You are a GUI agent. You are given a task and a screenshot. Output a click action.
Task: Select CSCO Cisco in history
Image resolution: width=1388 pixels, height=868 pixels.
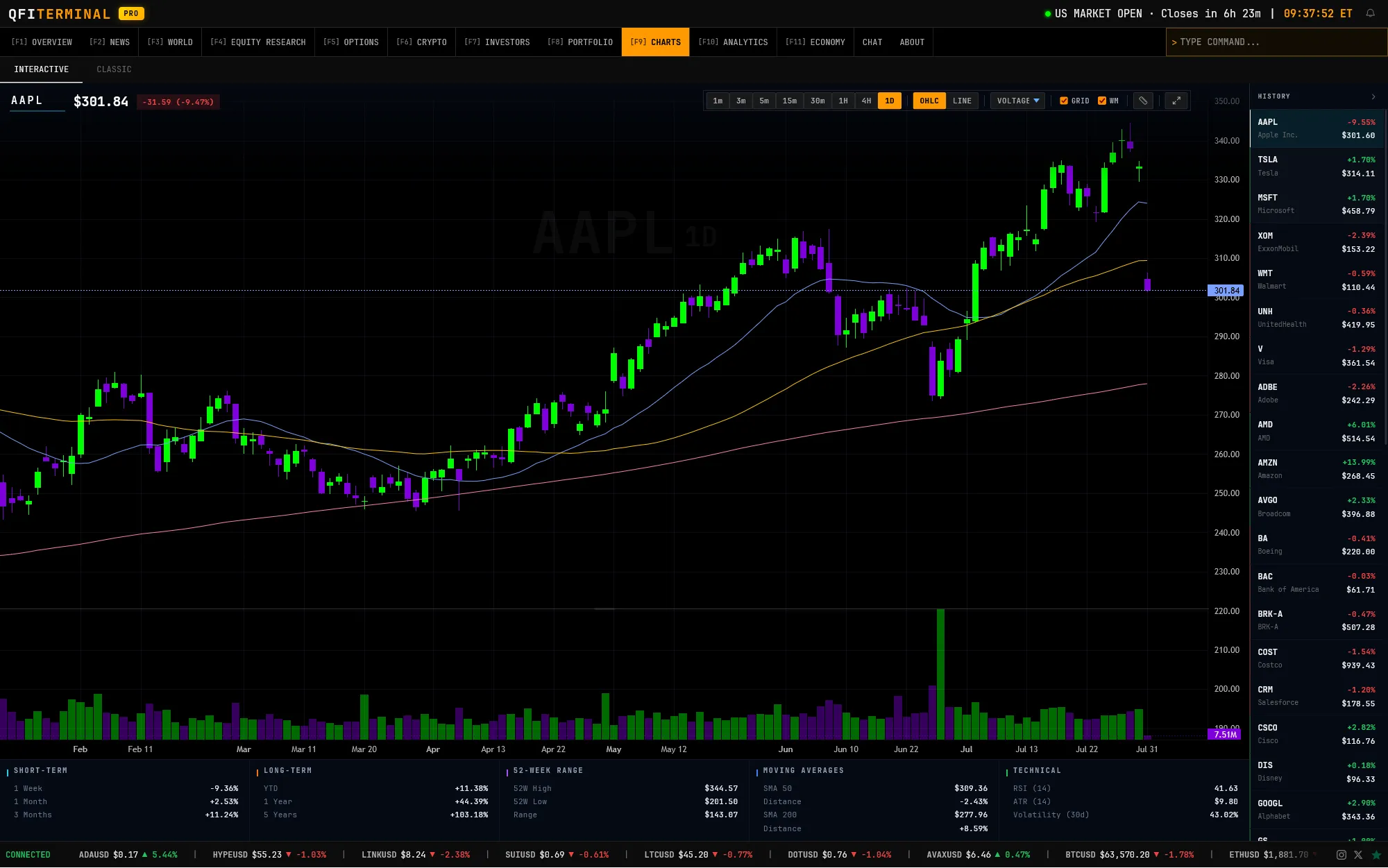point(1317,734)
